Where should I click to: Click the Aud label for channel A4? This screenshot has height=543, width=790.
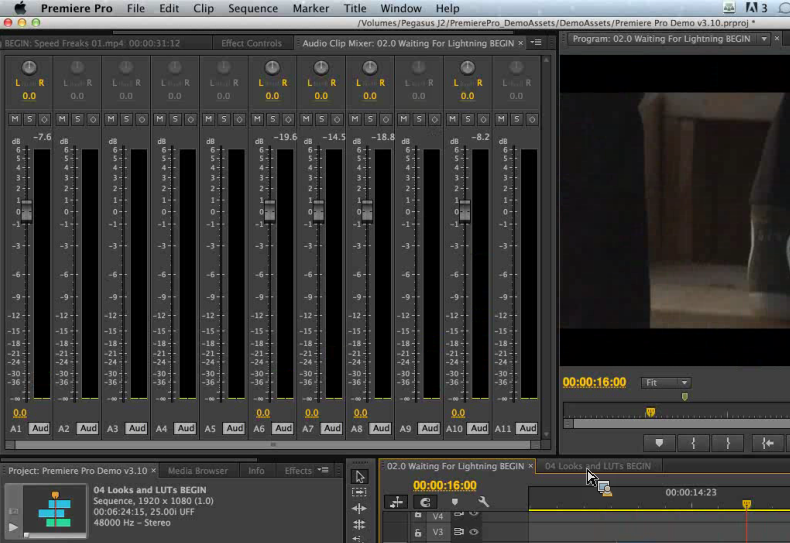click(186, 428)
